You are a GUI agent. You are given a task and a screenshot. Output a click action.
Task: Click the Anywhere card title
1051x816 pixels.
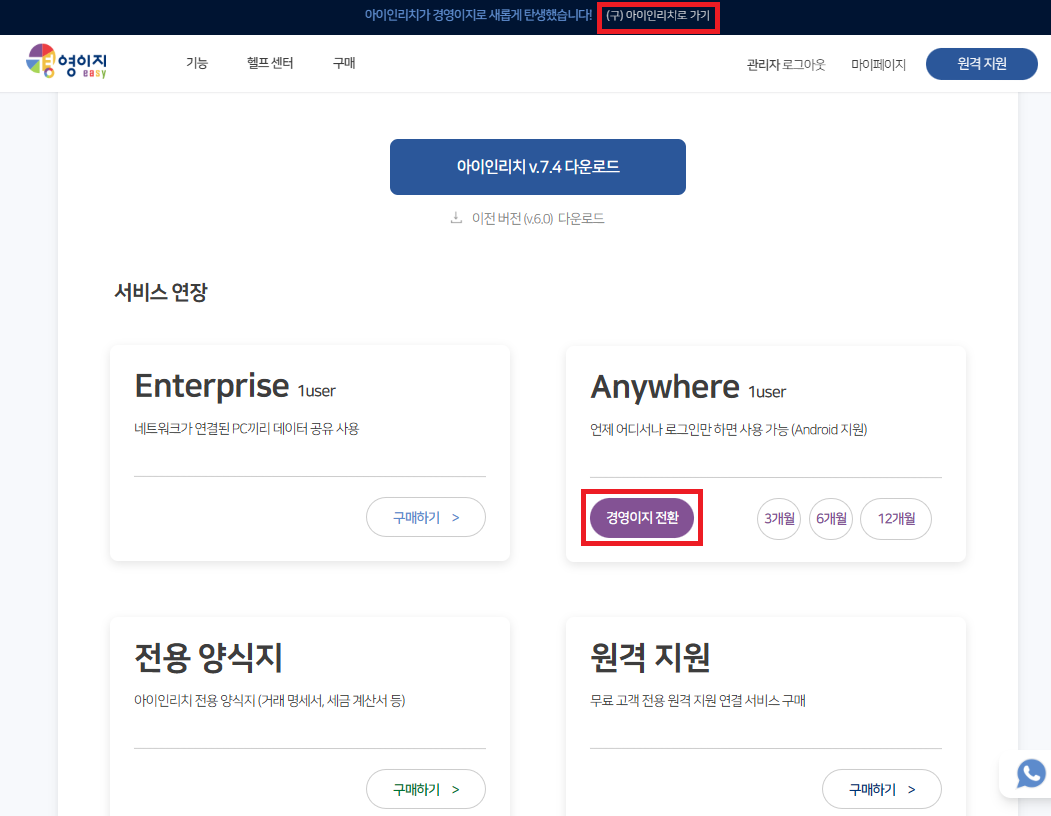click(x=665, y=386)
